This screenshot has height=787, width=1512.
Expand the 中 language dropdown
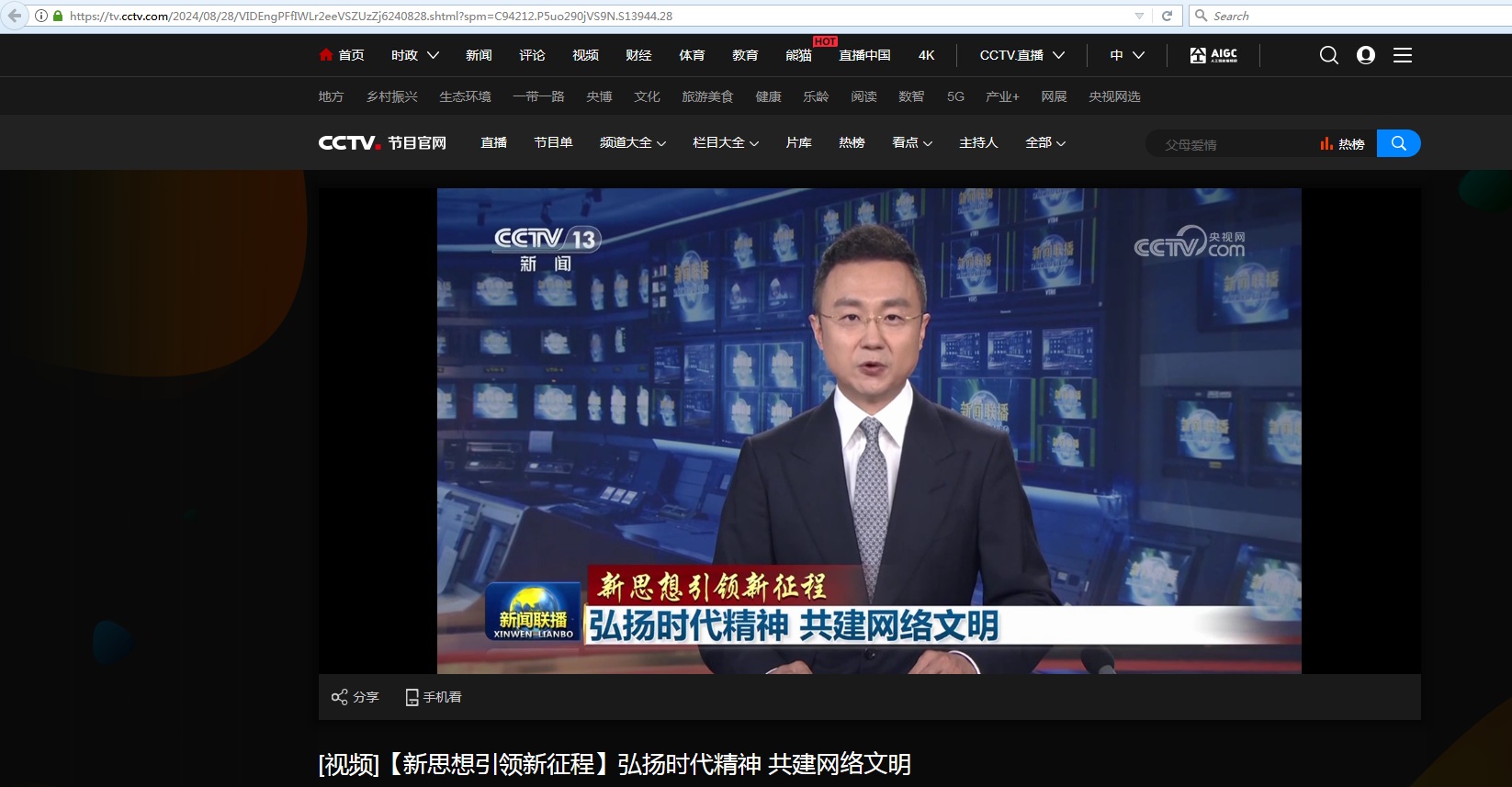pyautogui.click(x=1127, y=55)
